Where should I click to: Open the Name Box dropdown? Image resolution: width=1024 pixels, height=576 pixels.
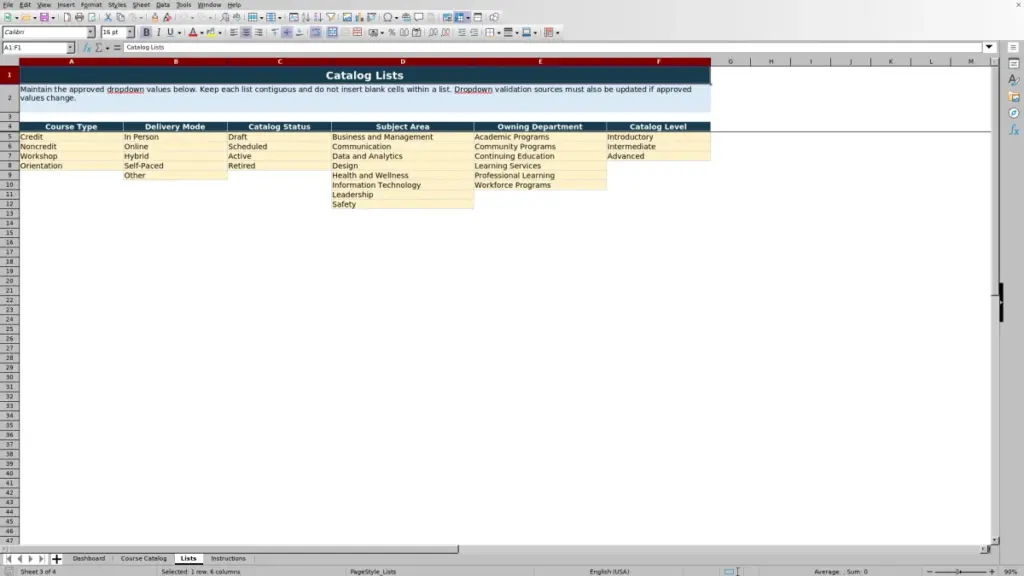point(70,48)
